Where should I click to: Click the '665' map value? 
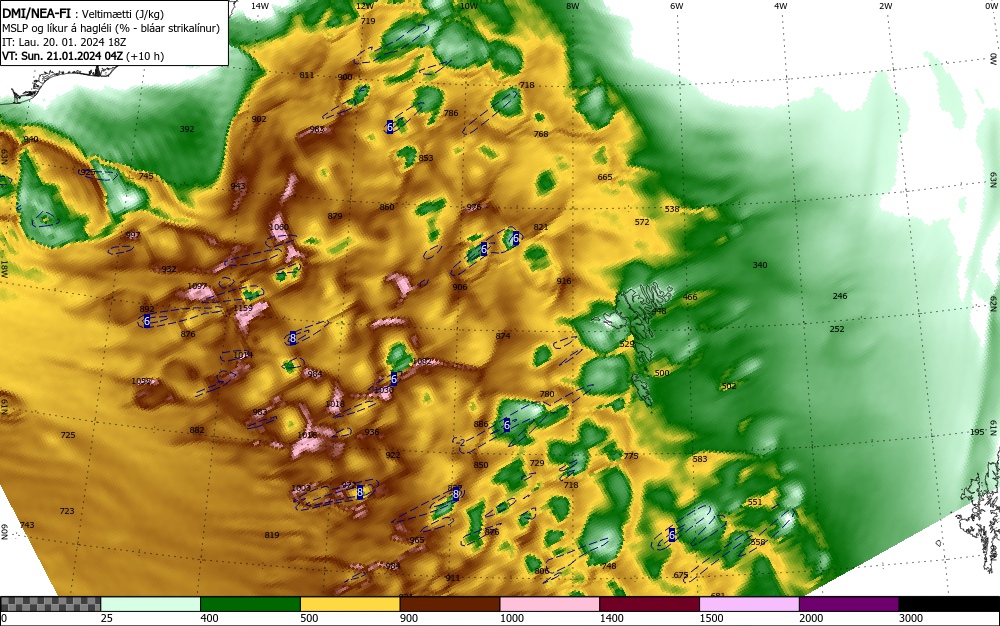[x=605, y=178]
